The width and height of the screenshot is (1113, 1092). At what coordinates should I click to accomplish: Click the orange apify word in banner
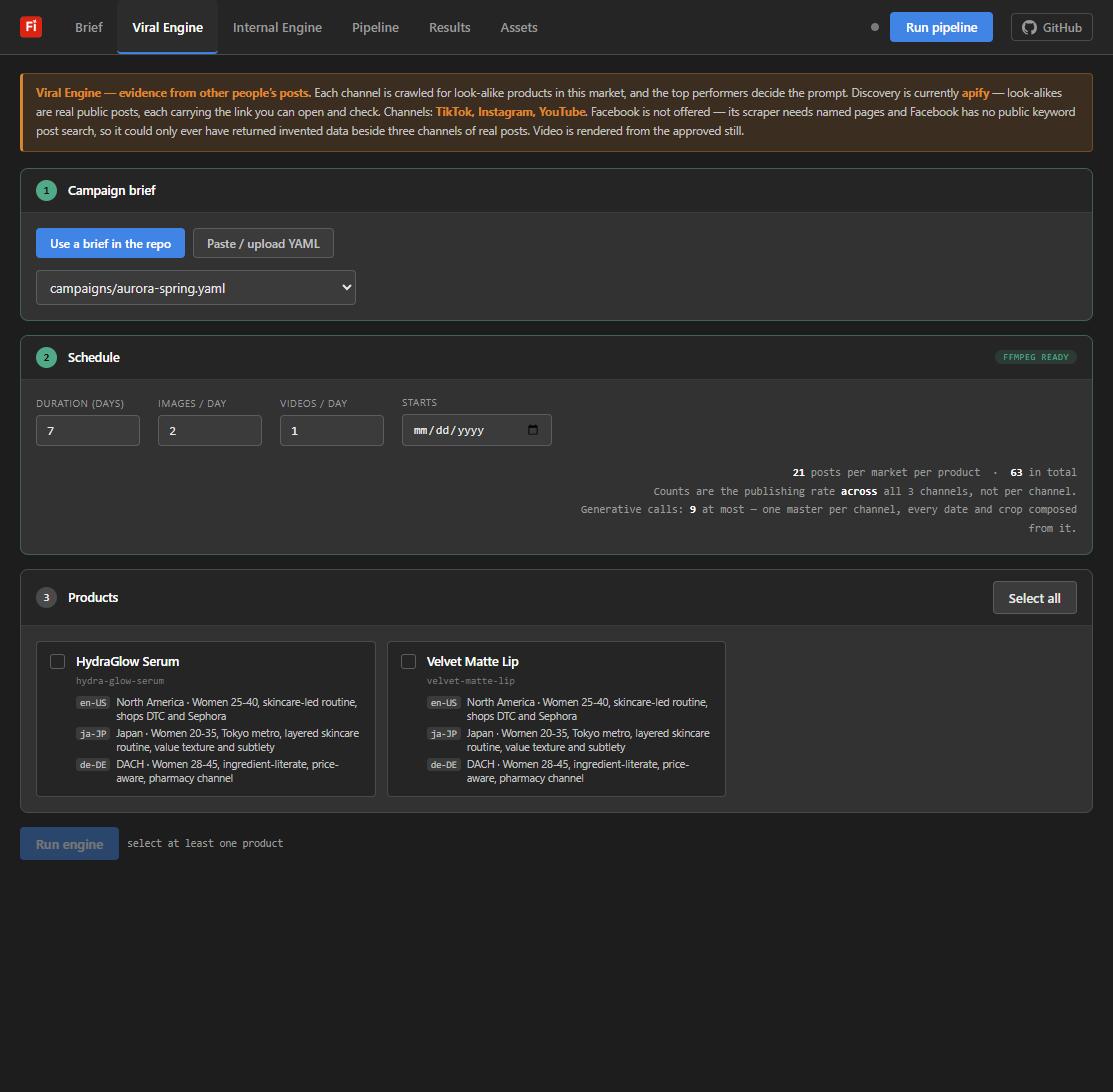pyautogui.click(x=975, y=93)
